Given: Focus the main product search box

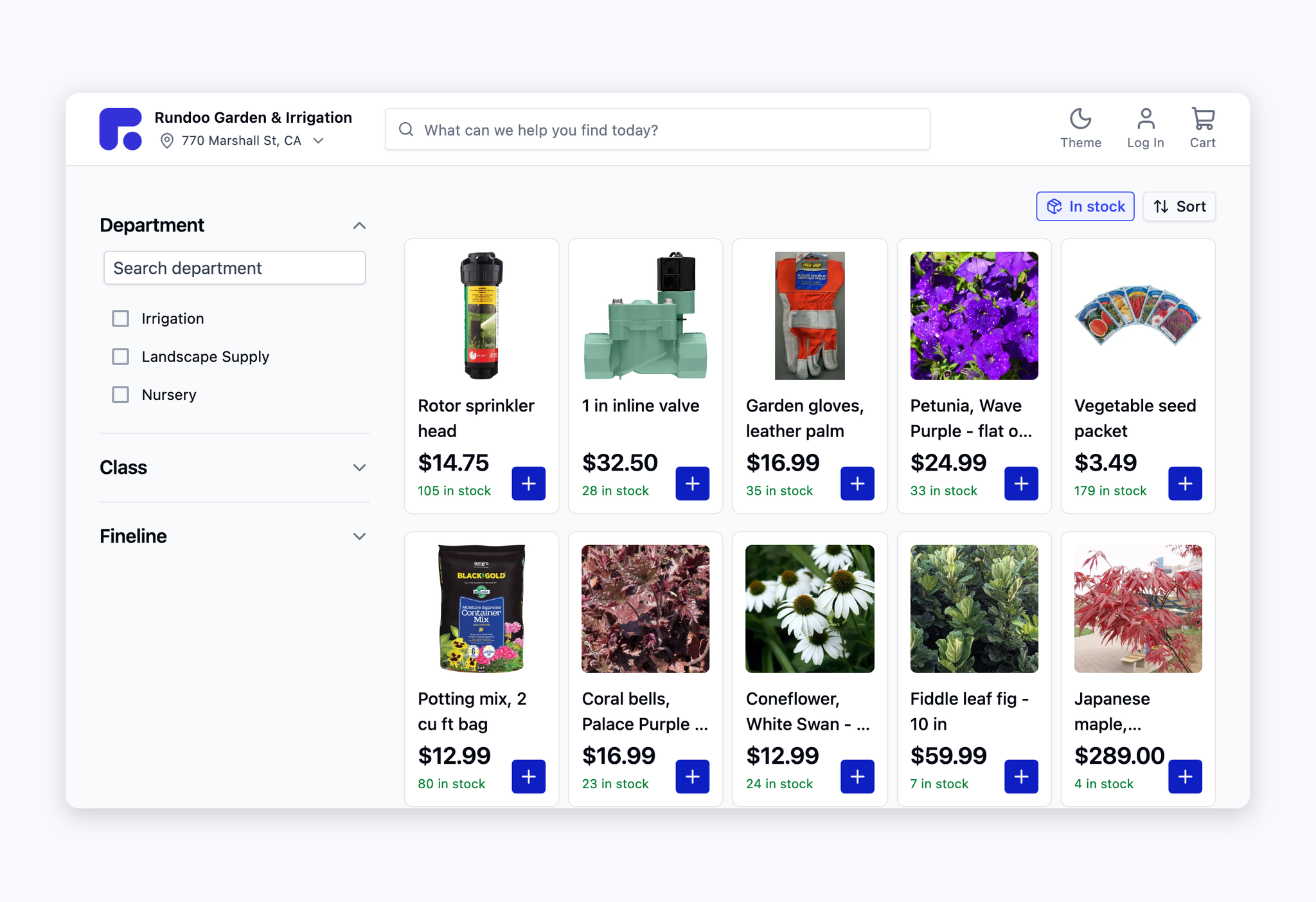Looking at the screenshot, I should point(657,130).
